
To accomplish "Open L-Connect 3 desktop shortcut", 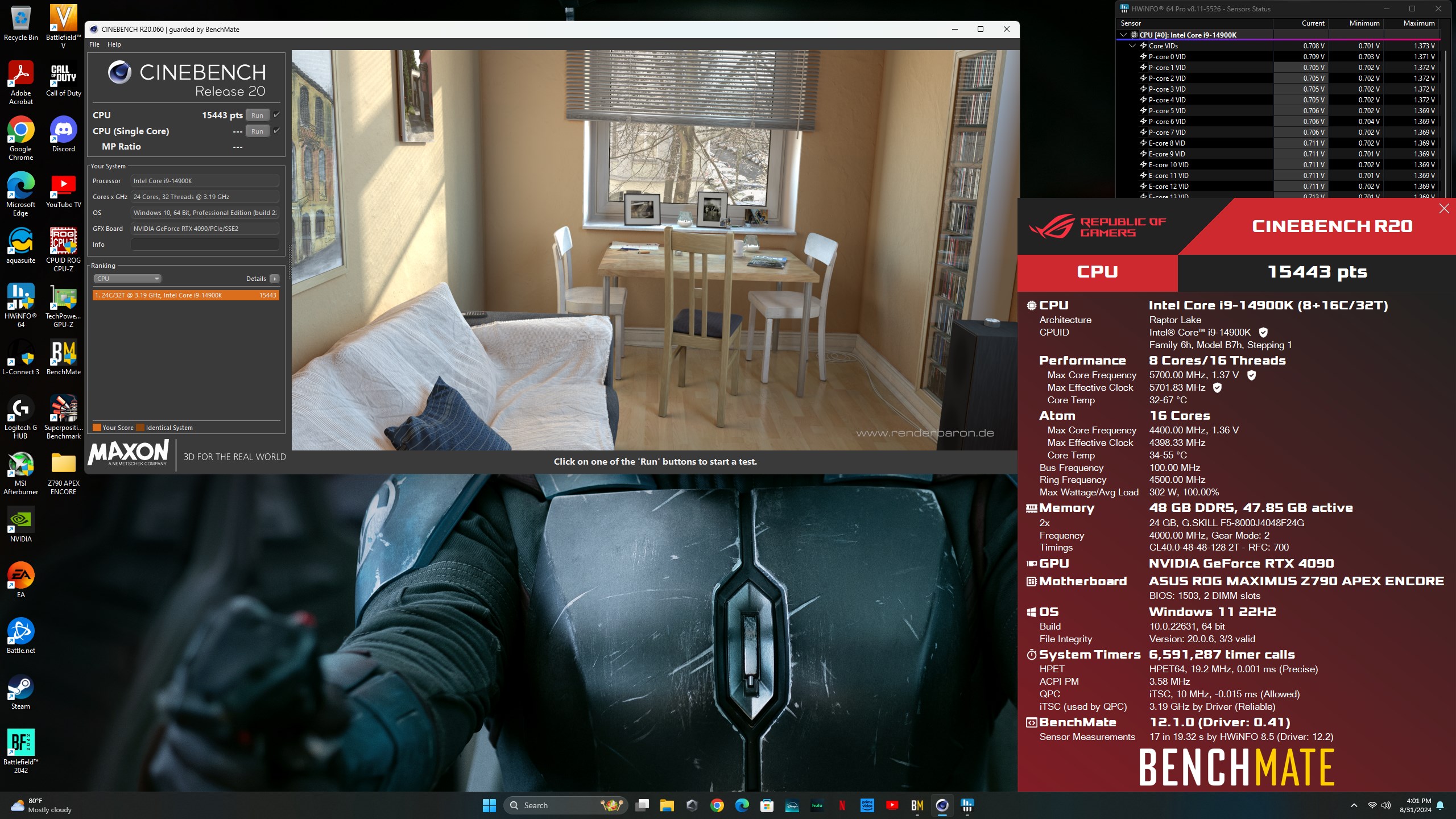I will click(21, 357).
